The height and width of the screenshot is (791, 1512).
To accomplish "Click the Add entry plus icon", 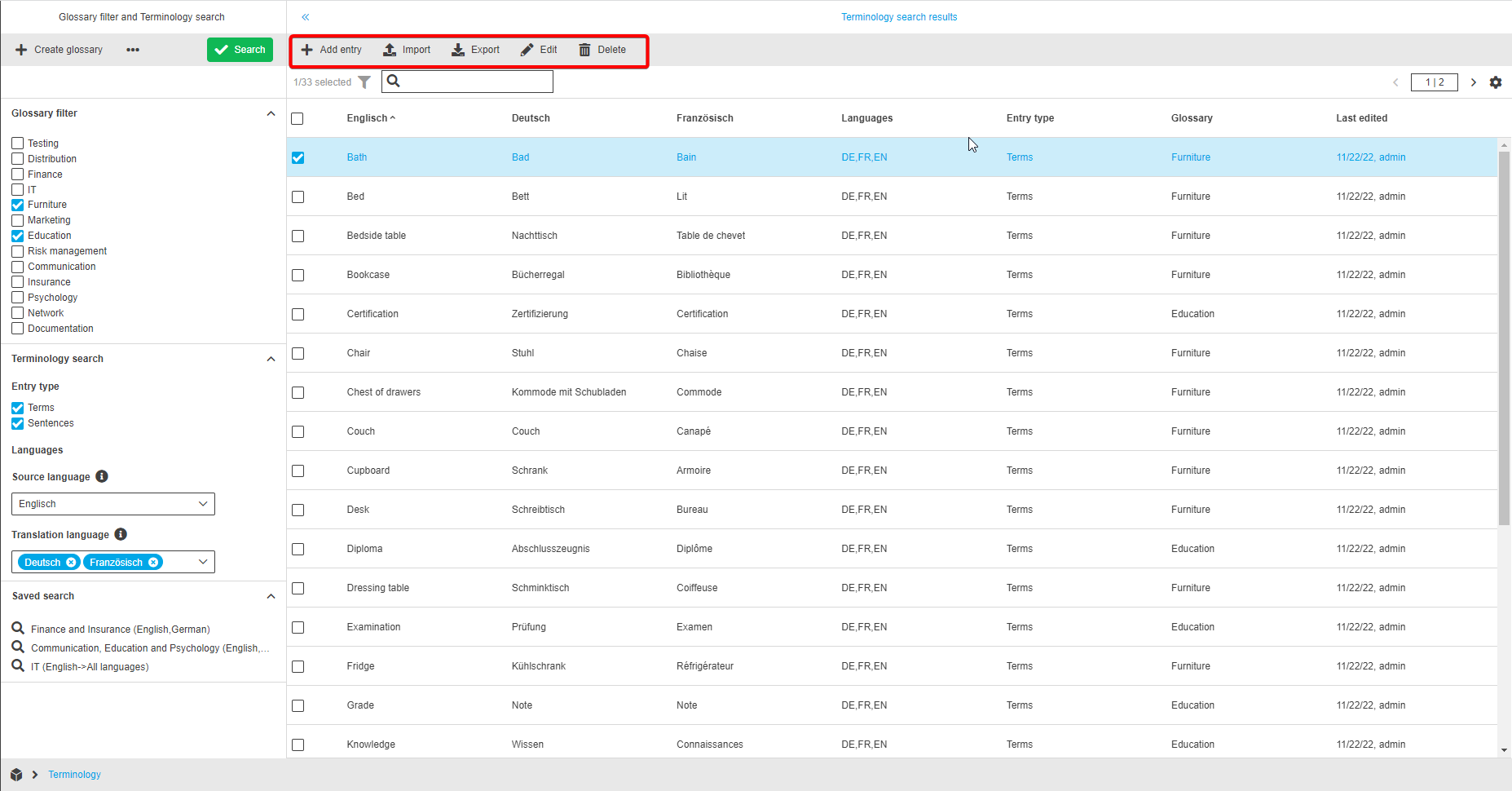I will click(307, 50).
